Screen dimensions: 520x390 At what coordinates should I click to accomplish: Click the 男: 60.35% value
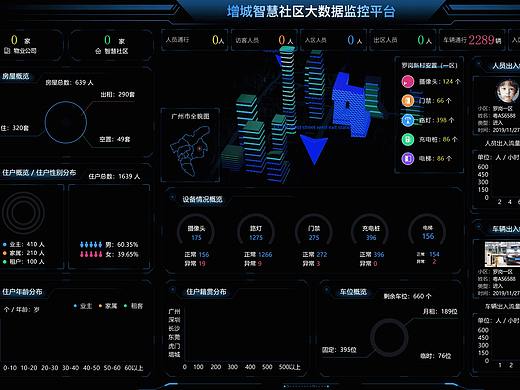tap(122, 245)
